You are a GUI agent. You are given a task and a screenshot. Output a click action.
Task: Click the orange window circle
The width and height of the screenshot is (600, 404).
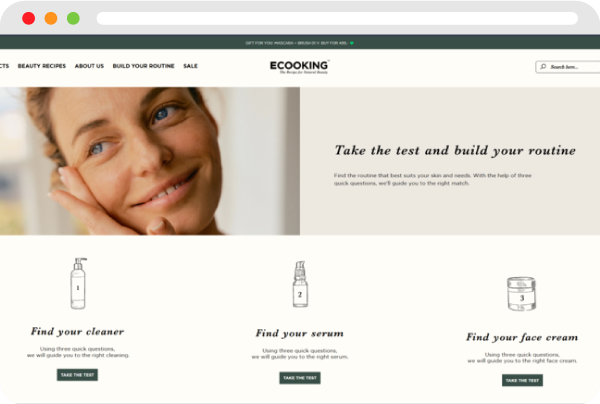click(x=51, y=18)
